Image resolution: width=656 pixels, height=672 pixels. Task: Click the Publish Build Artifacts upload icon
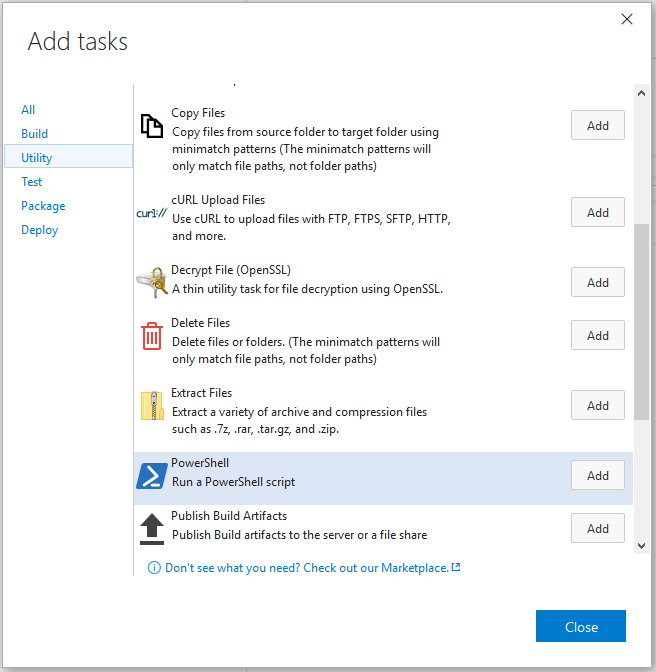(x=152, y=529)
